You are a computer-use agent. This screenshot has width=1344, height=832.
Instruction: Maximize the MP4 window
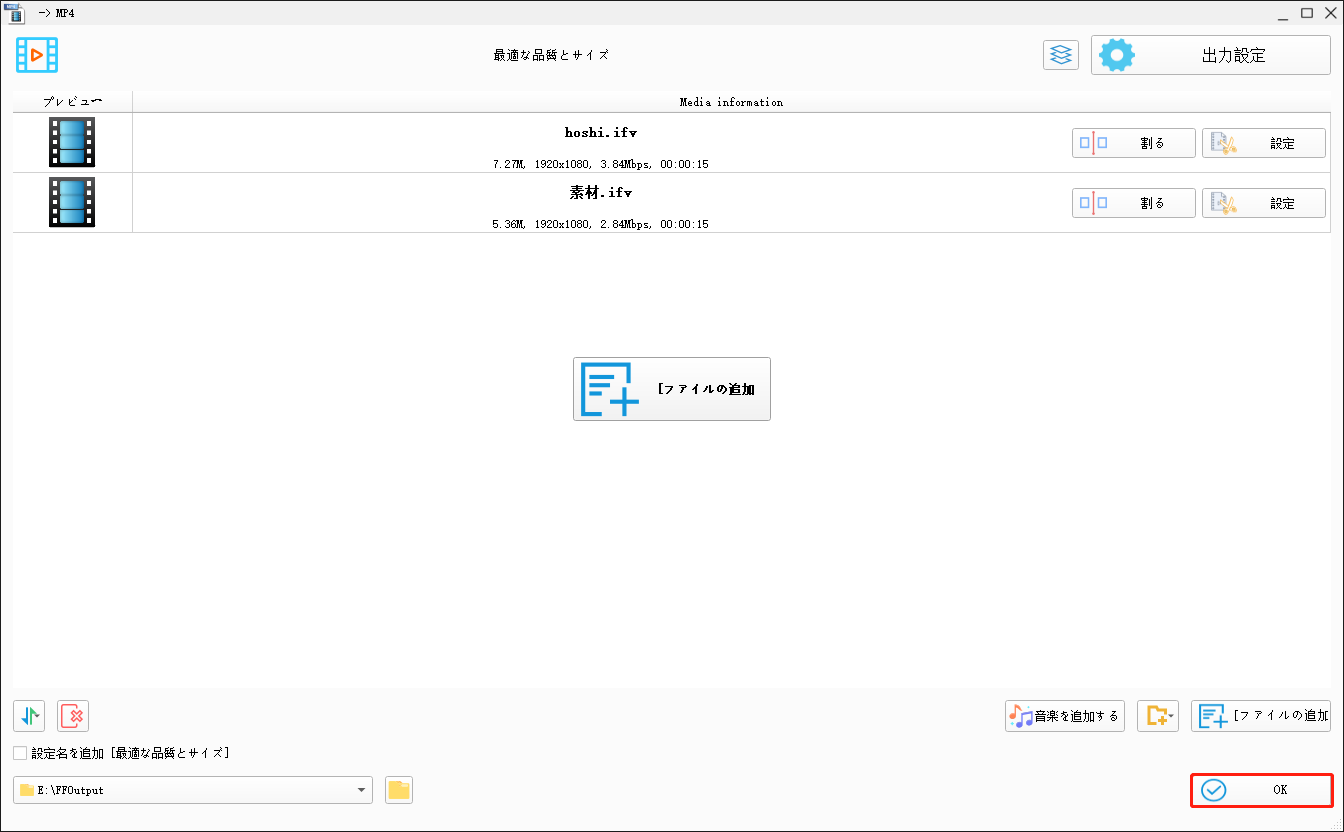tap(1307, 12)
